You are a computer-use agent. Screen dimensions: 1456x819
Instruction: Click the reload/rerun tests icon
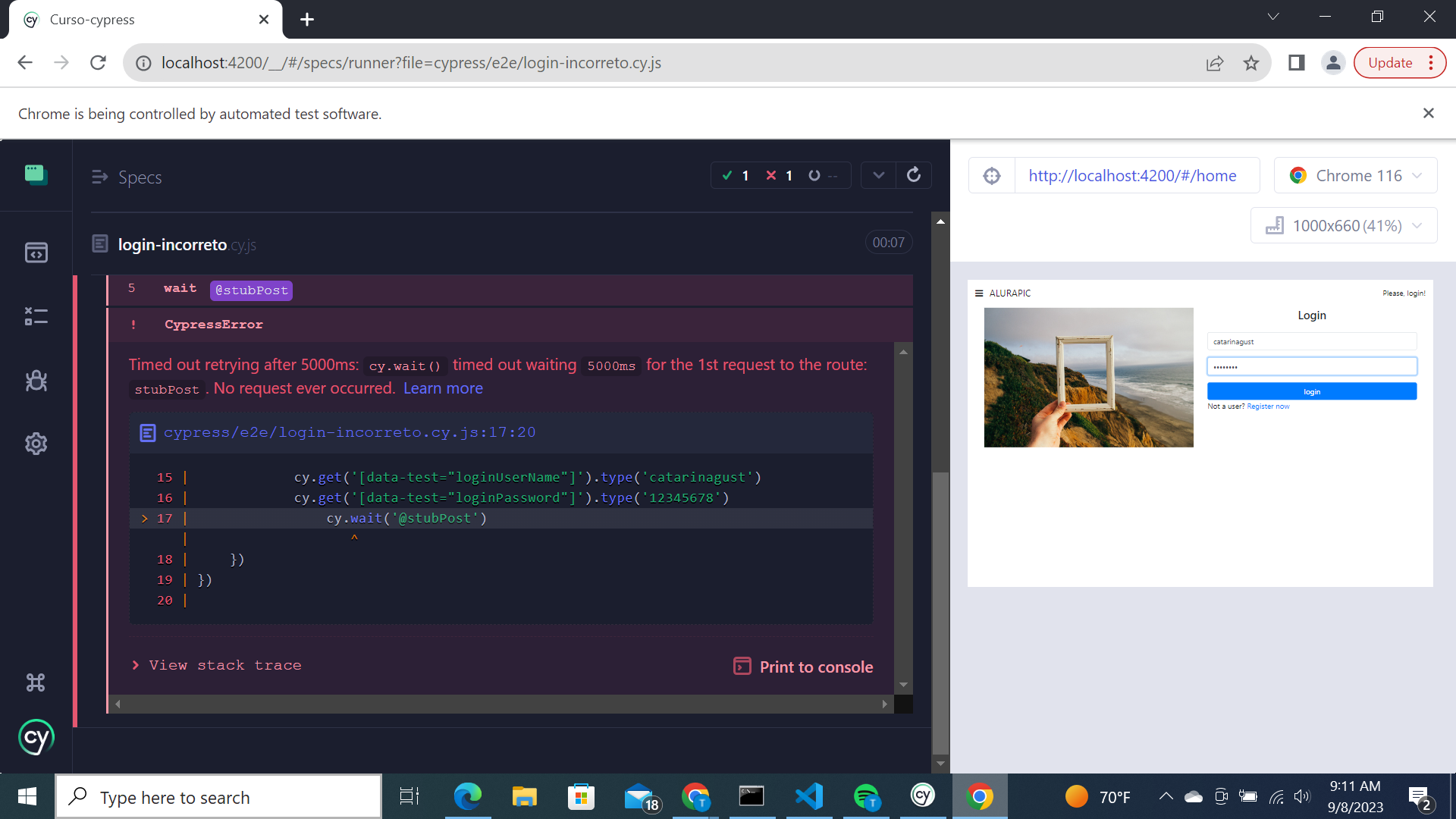(913, 175)
